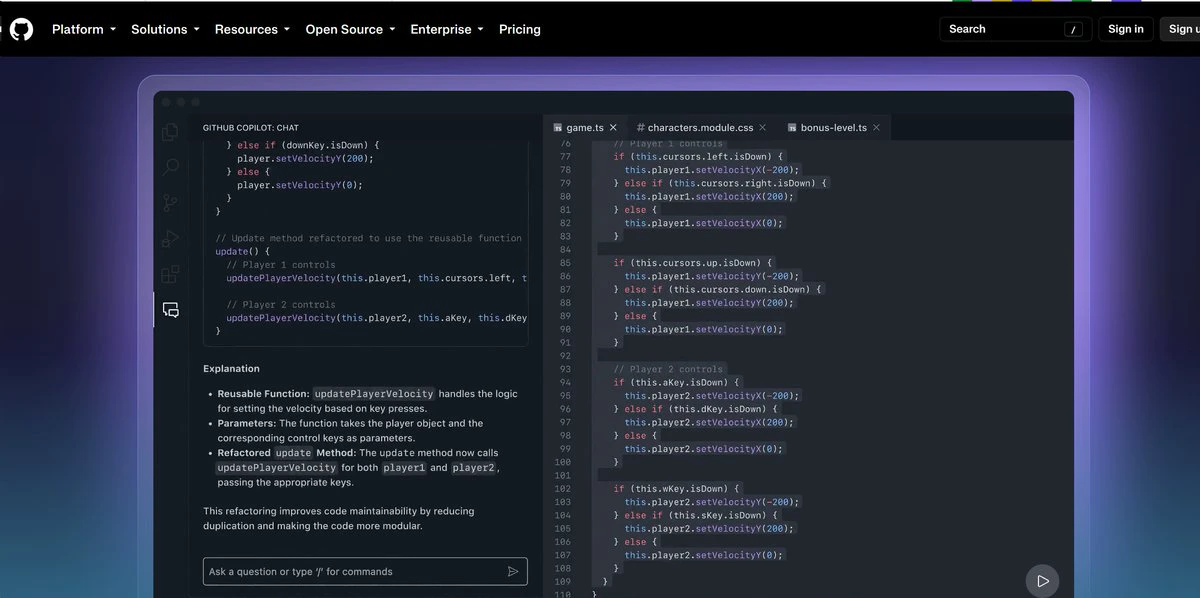The width and height of the screenshot is (1200, 598).
Task: Open the Extensions icon in editor sidebar
Action: coord(171,273)
